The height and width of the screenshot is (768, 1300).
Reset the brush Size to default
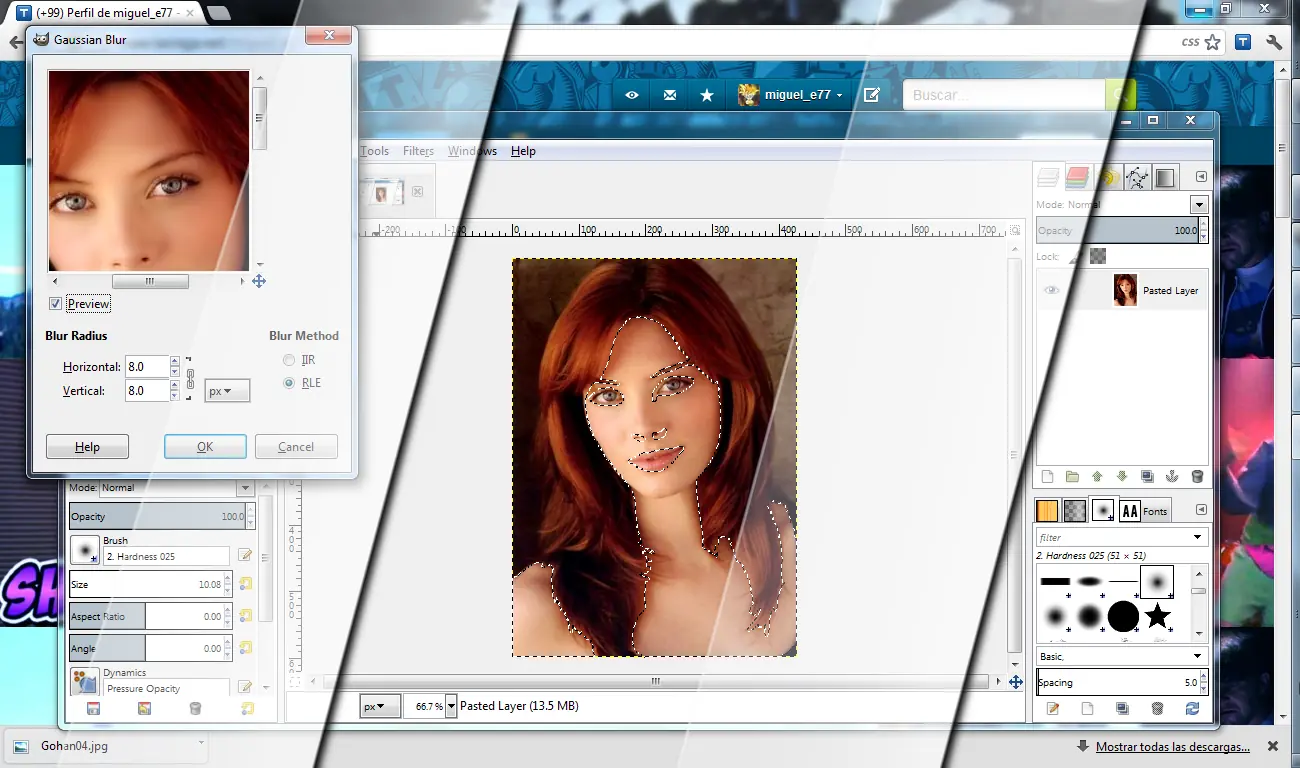[246, 584]
